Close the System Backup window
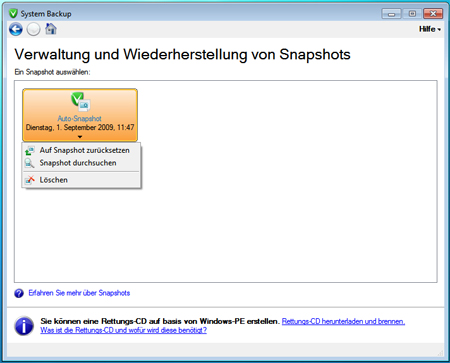 coord(433,14)
